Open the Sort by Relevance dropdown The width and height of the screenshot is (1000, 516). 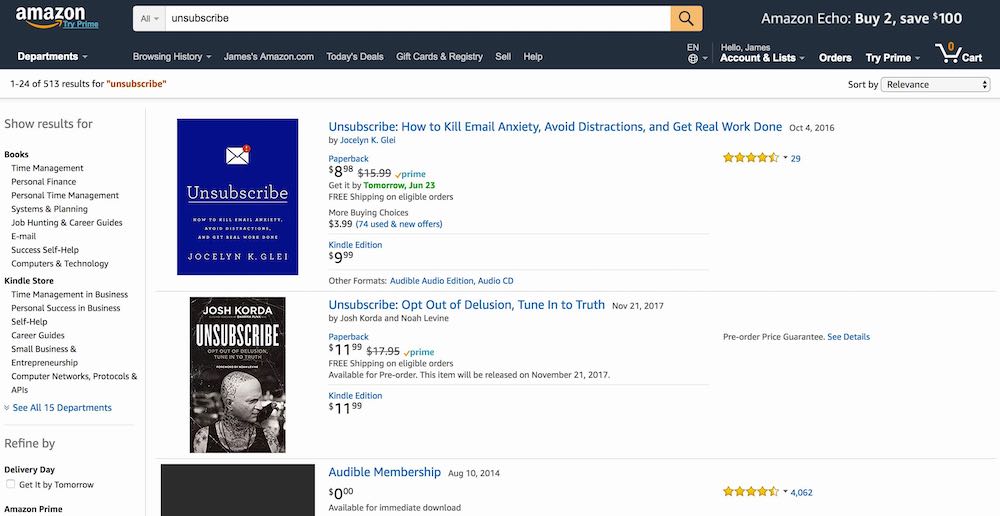click(936, 85)
